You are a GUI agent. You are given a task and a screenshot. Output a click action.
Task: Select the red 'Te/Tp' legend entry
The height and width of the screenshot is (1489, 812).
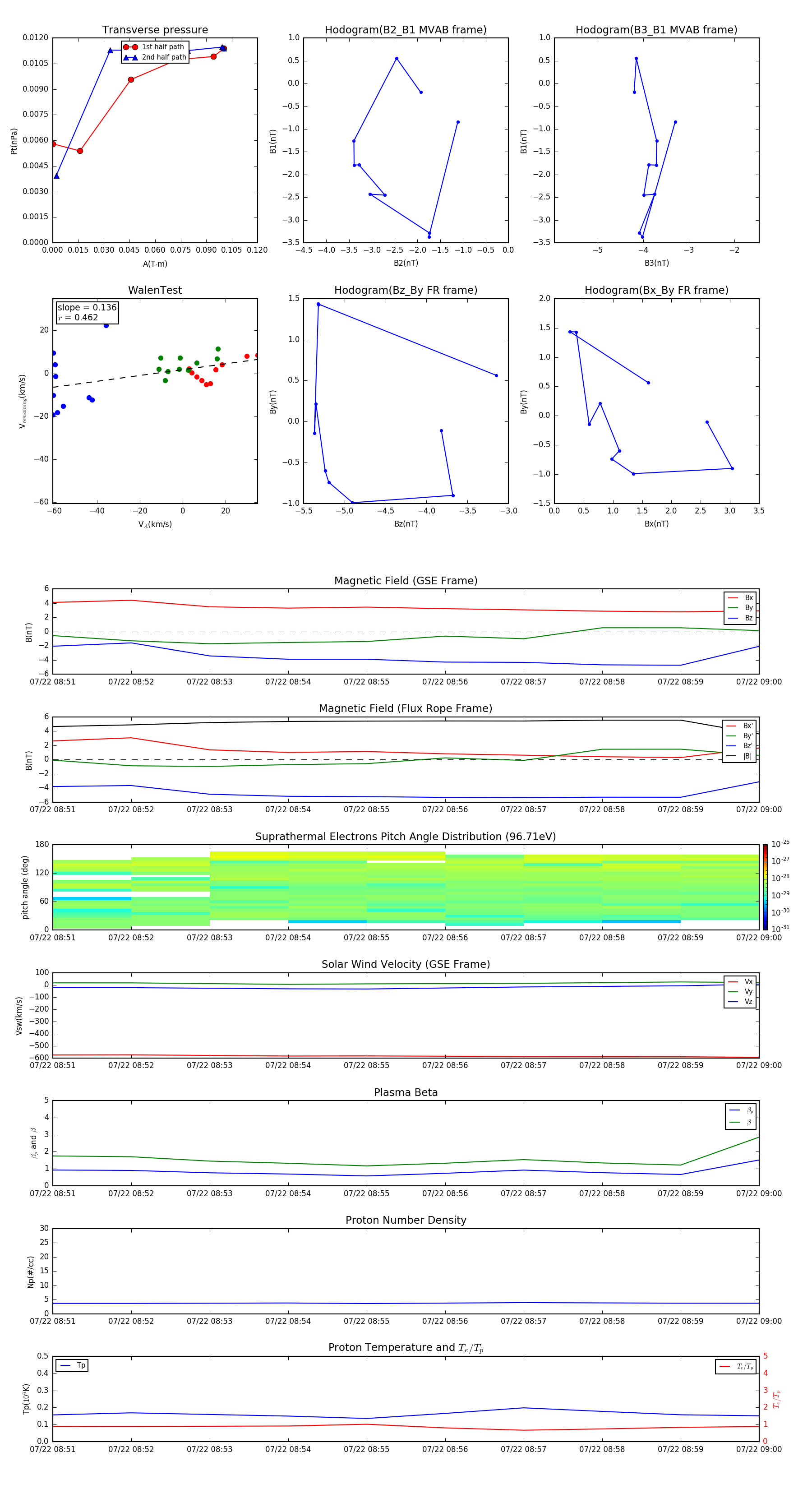pyautogui.click(x=736, y=1366)
